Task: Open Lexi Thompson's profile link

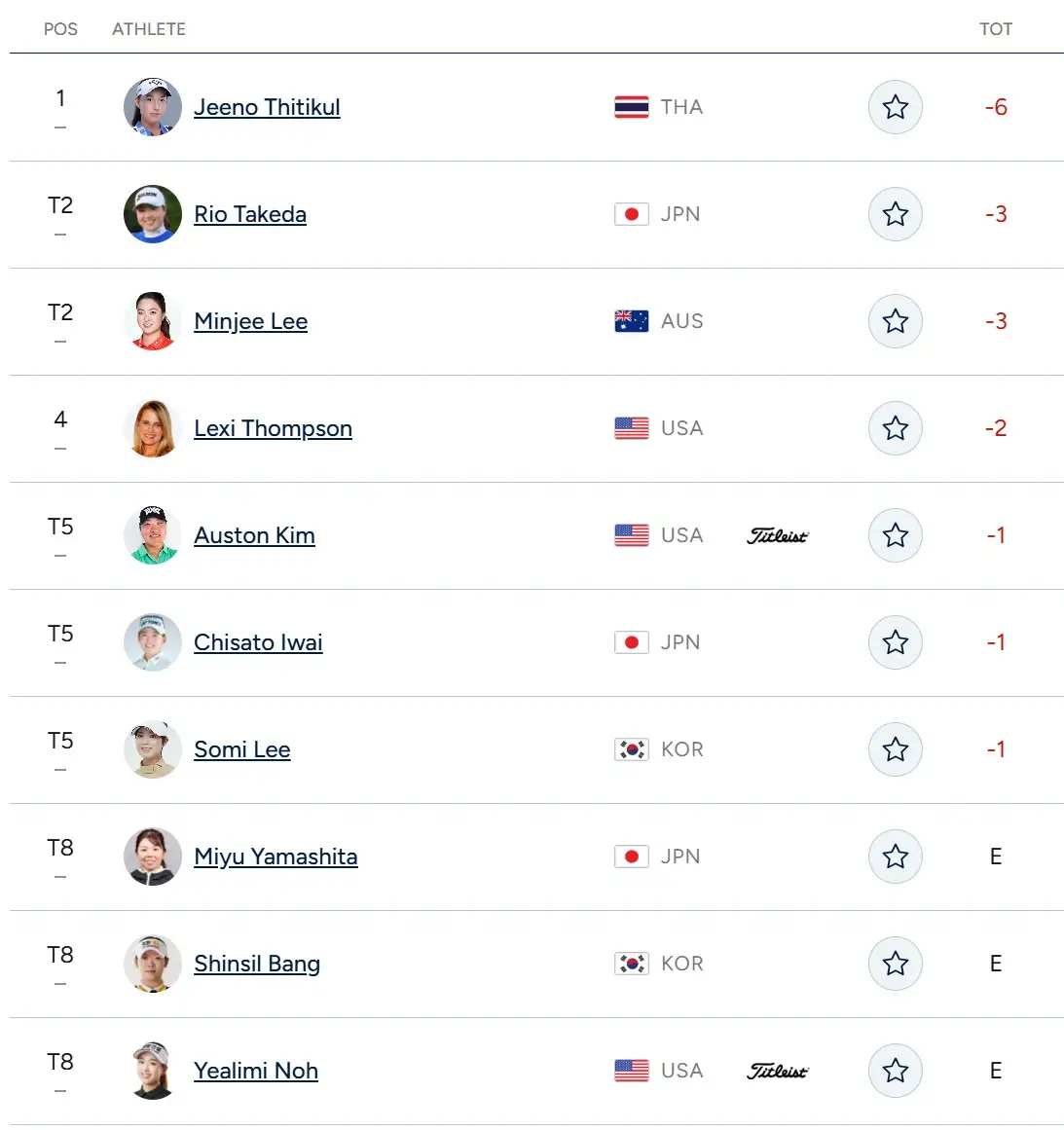Action: pos(274,428)
